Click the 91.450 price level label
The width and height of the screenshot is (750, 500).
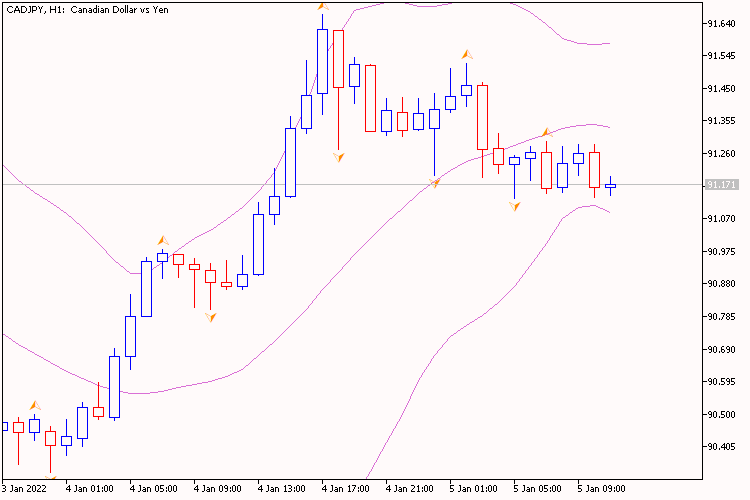pos(721,89)
